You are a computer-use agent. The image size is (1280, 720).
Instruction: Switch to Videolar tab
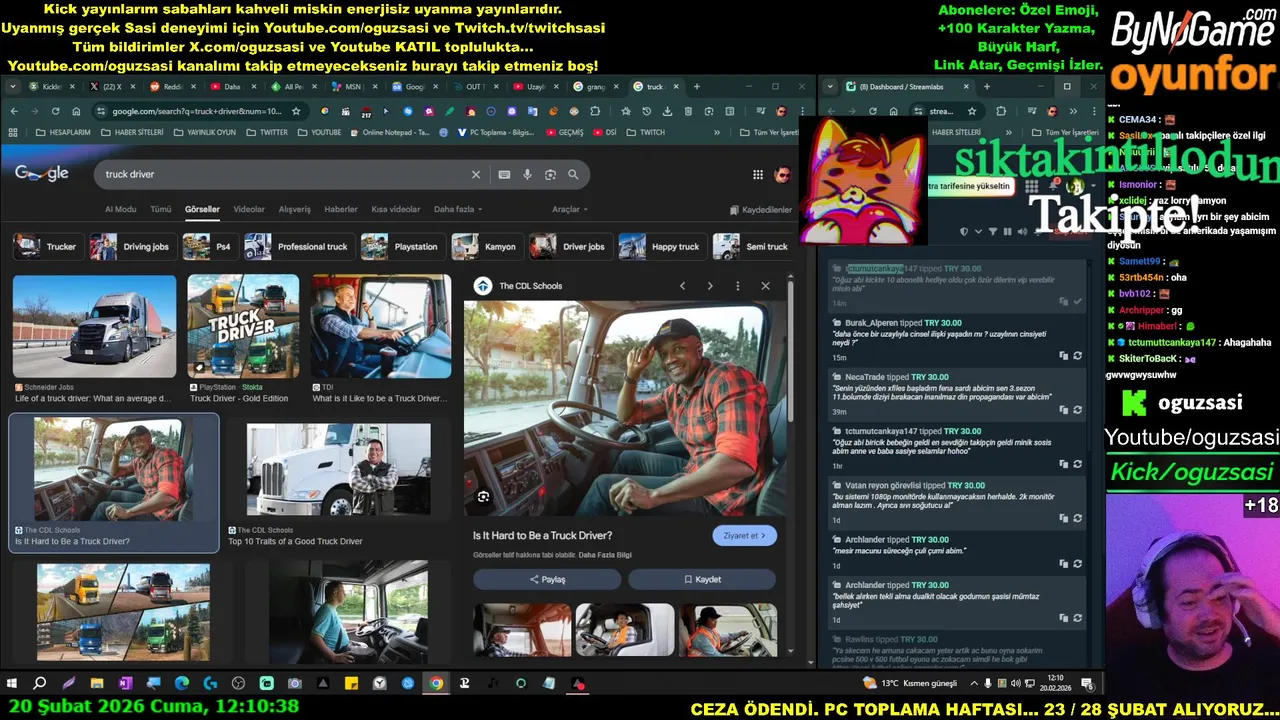tap(249, 209)
